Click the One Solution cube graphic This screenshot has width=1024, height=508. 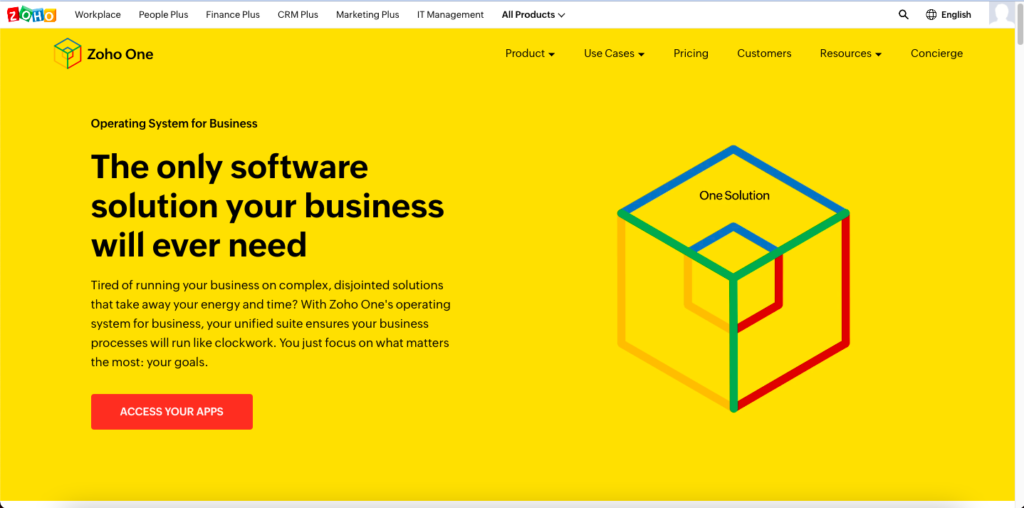(733, 279)
